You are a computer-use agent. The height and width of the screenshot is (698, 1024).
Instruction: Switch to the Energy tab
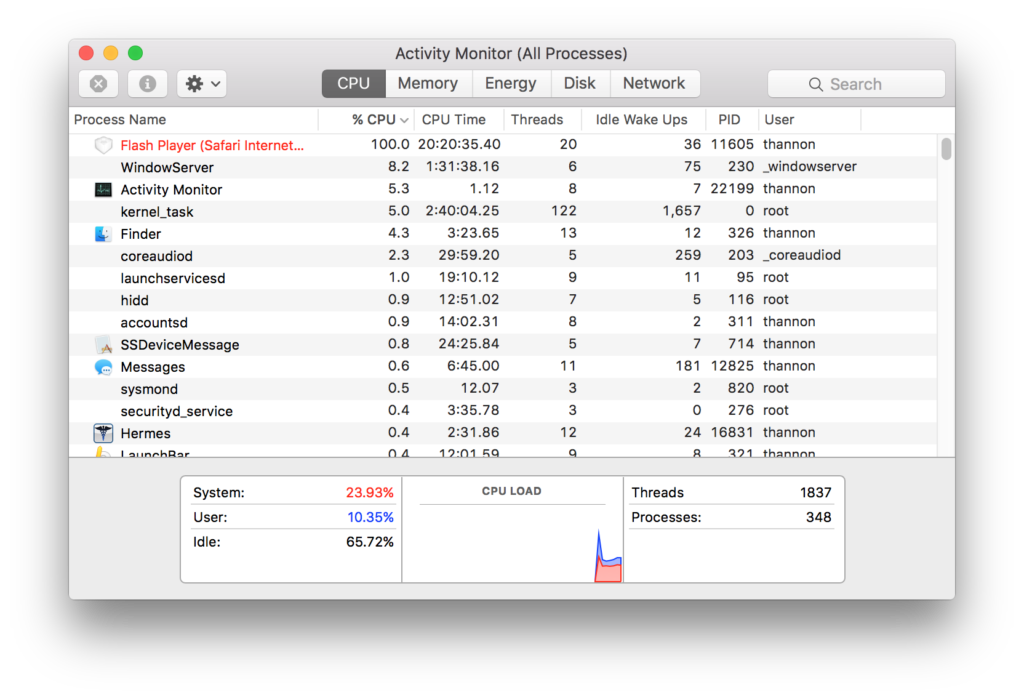(x=510, y=84)
